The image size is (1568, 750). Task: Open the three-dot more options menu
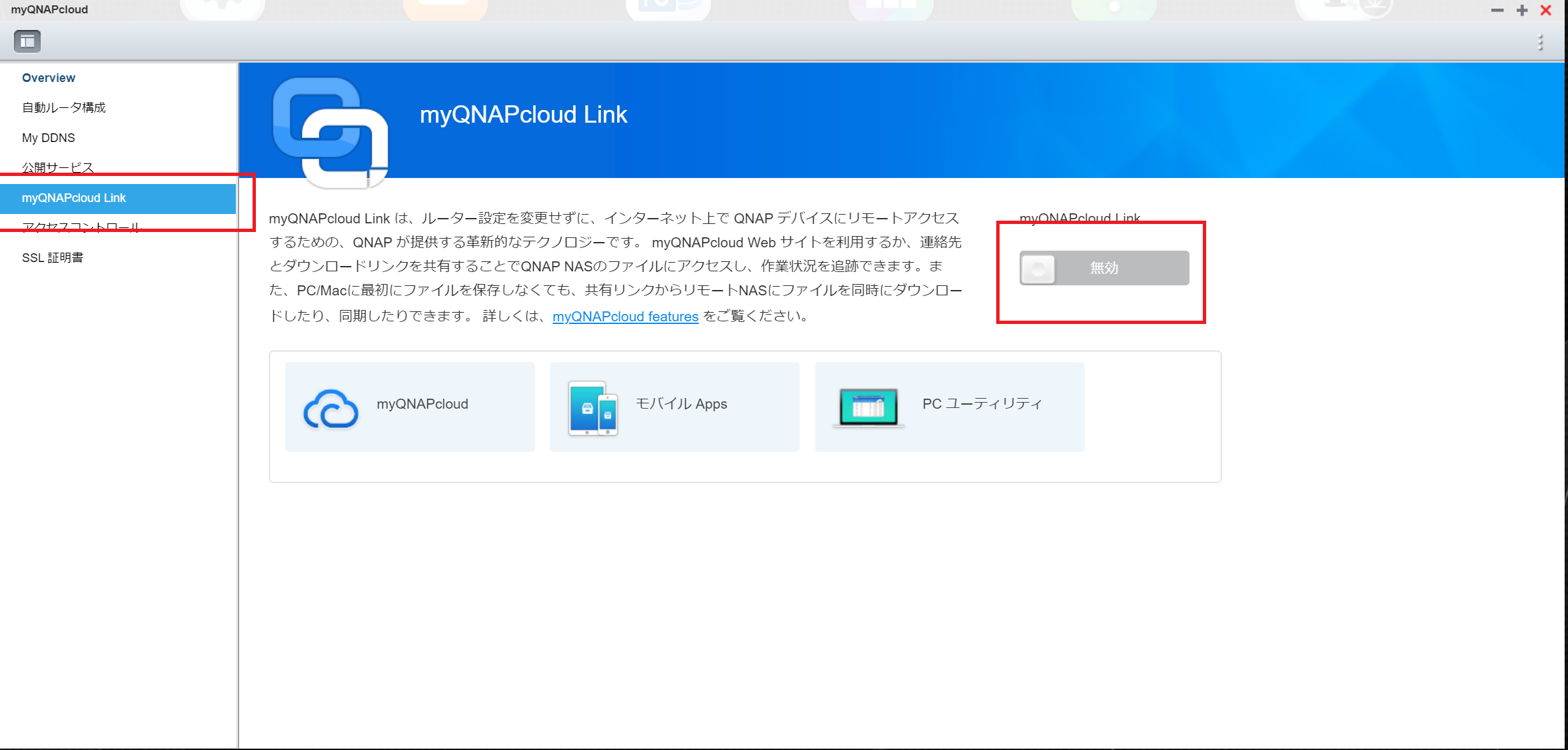coord(1540,42)
